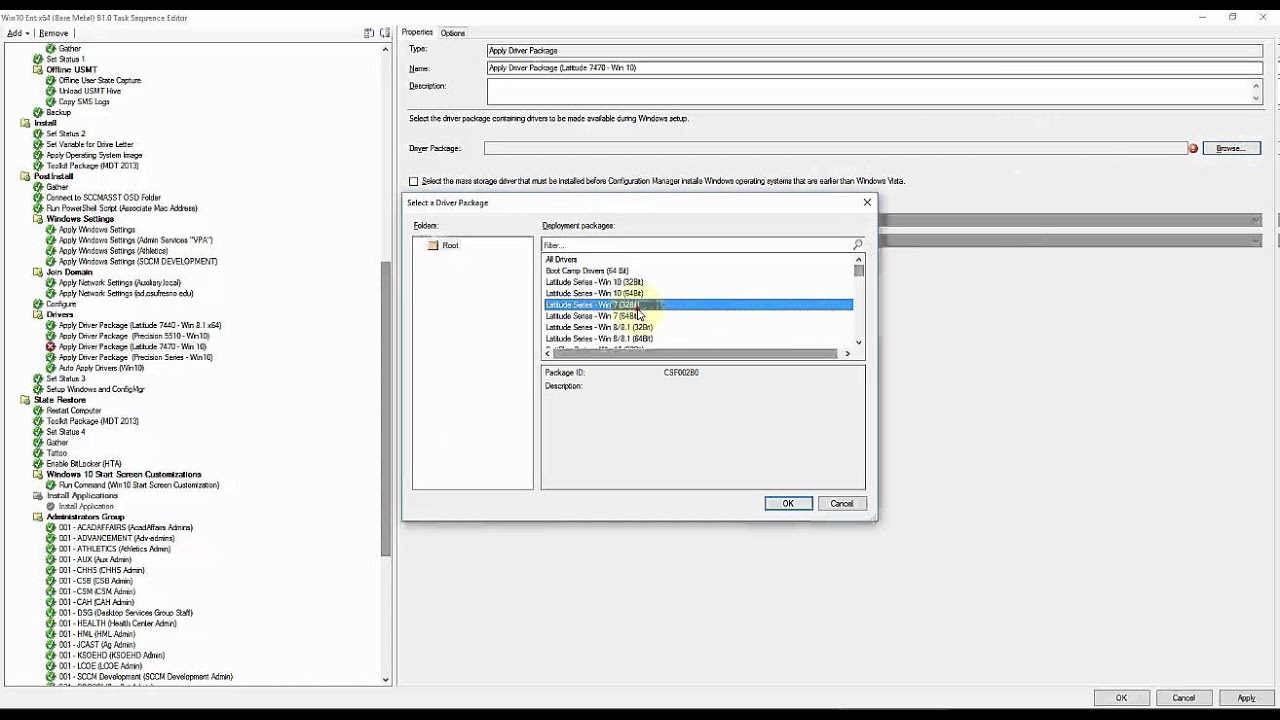The image size is (1280, 720).
Task: Open the first disabled combo box behind the dialog
Action: tap(1255, 220)
